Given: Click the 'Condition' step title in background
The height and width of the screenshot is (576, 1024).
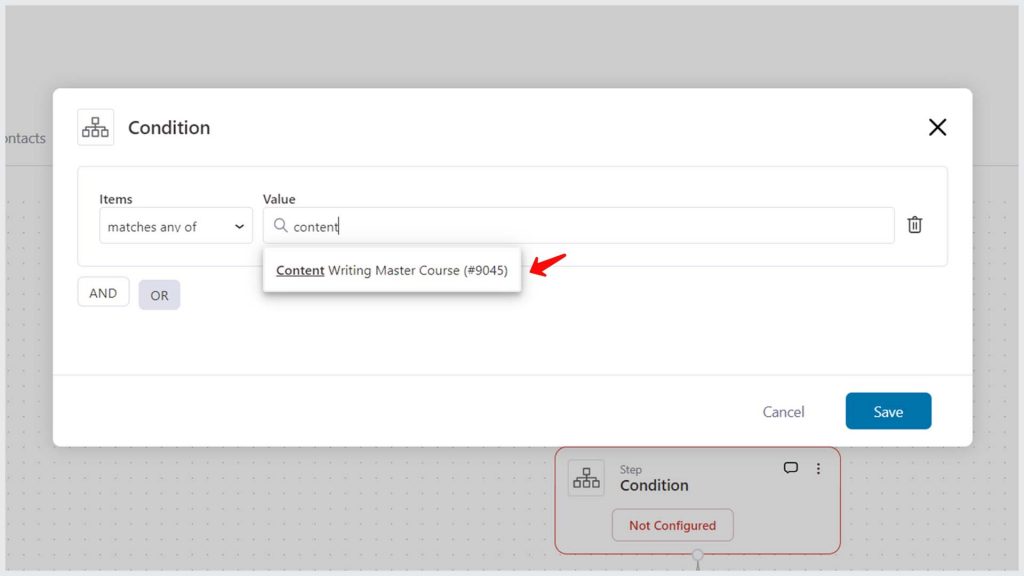Looking at the screenshot, I should pyautogui.click(x=654, y=485).
